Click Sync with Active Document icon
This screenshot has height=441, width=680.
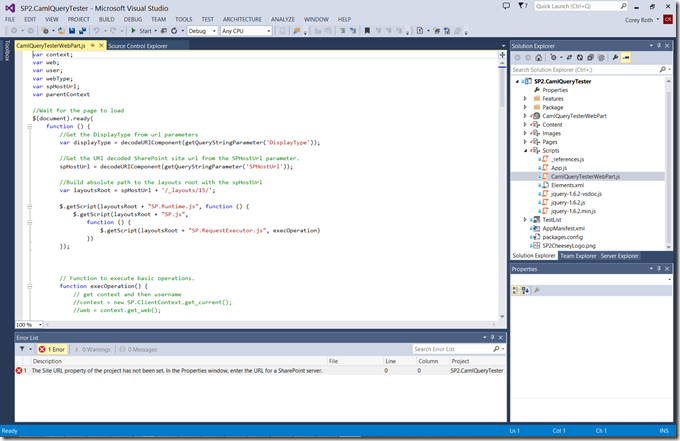pyautogui.click(x=569, y=58)
